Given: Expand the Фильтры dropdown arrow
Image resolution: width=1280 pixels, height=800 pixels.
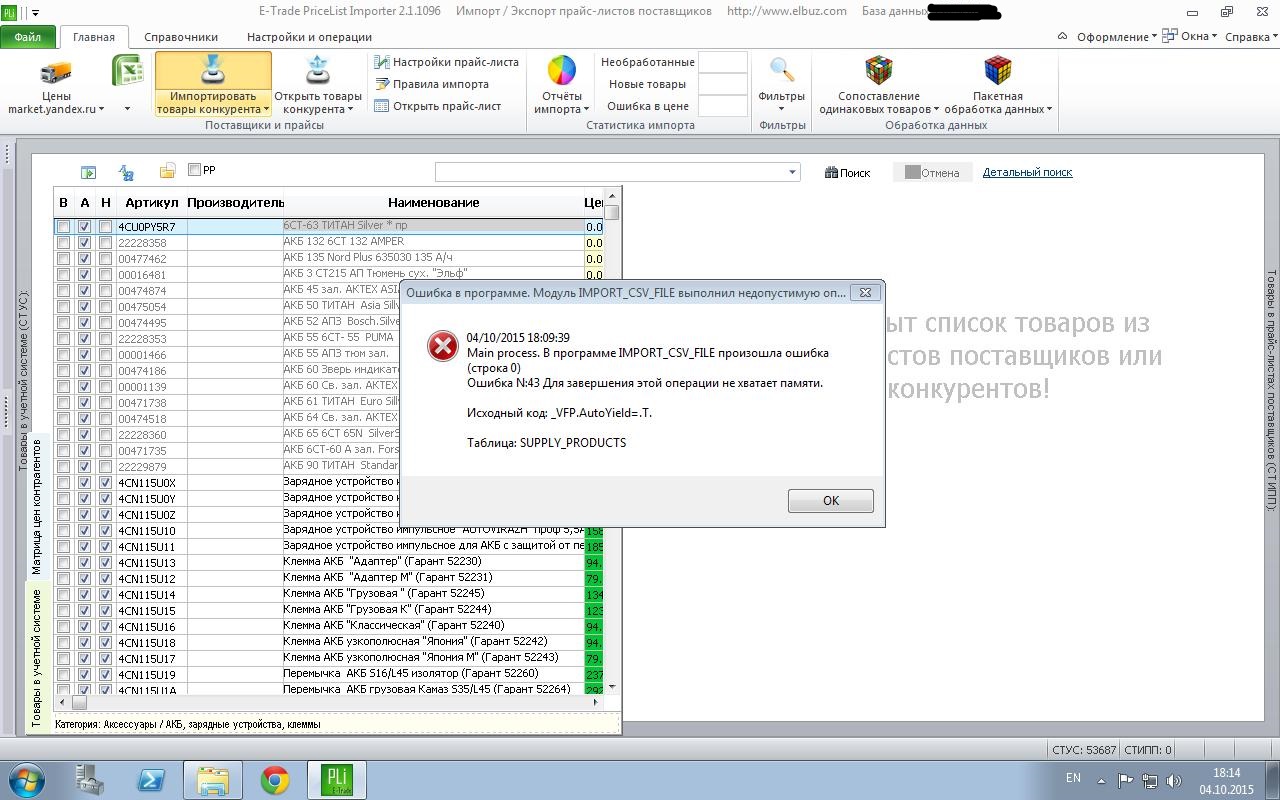Looking at the screenshot, I should tap(781, 109).
